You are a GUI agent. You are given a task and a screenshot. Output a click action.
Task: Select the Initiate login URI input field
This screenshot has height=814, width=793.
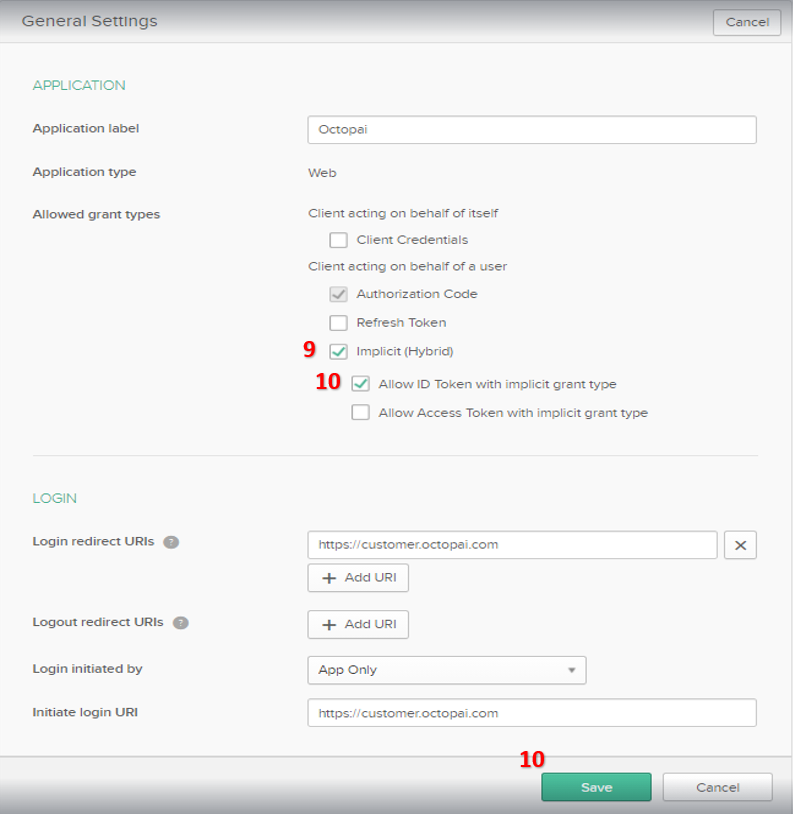coord(531,713)
